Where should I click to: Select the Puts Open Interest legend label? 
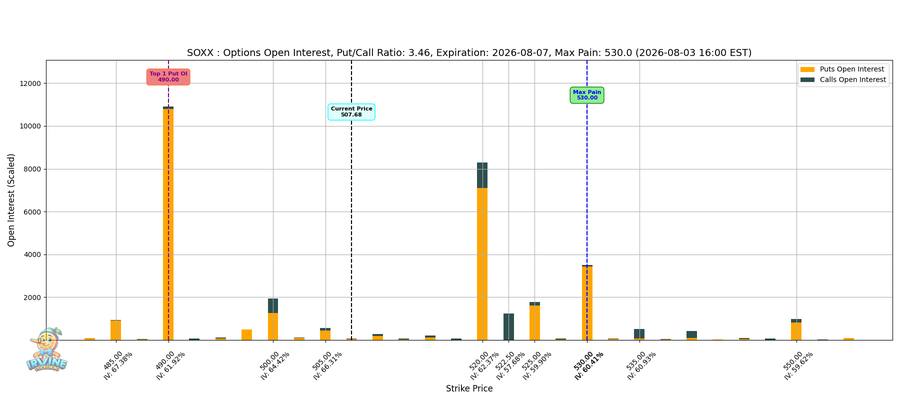click(x=852, y=69)
